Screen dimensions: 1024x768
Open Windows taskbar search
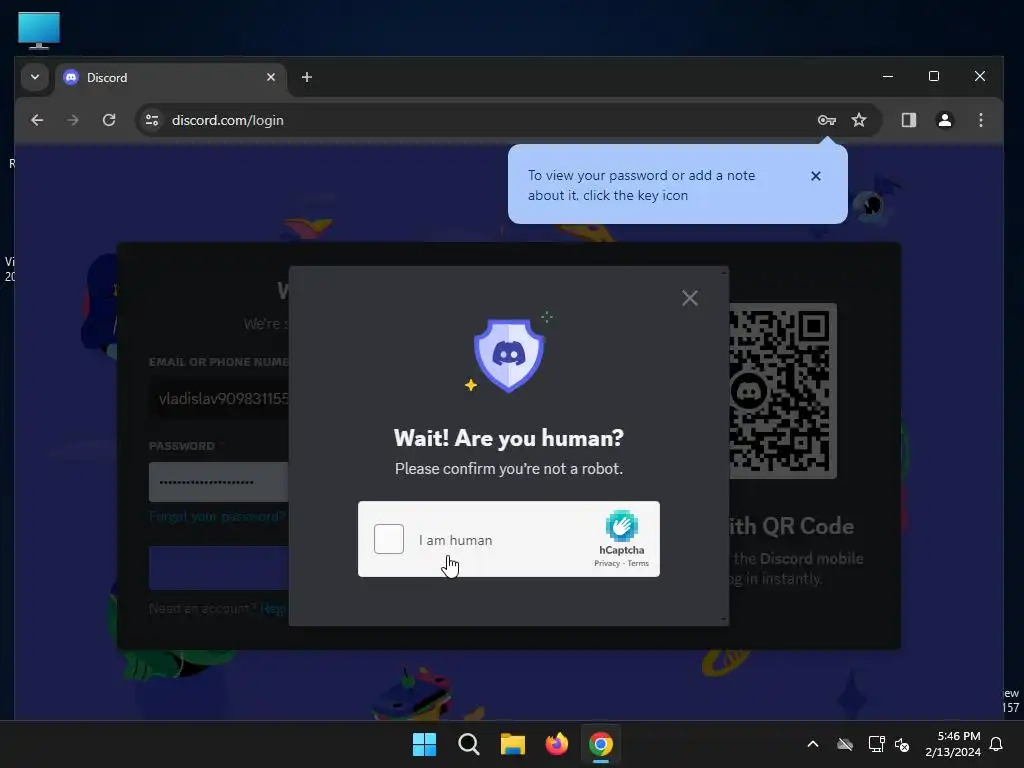click(x=468, y=744)
